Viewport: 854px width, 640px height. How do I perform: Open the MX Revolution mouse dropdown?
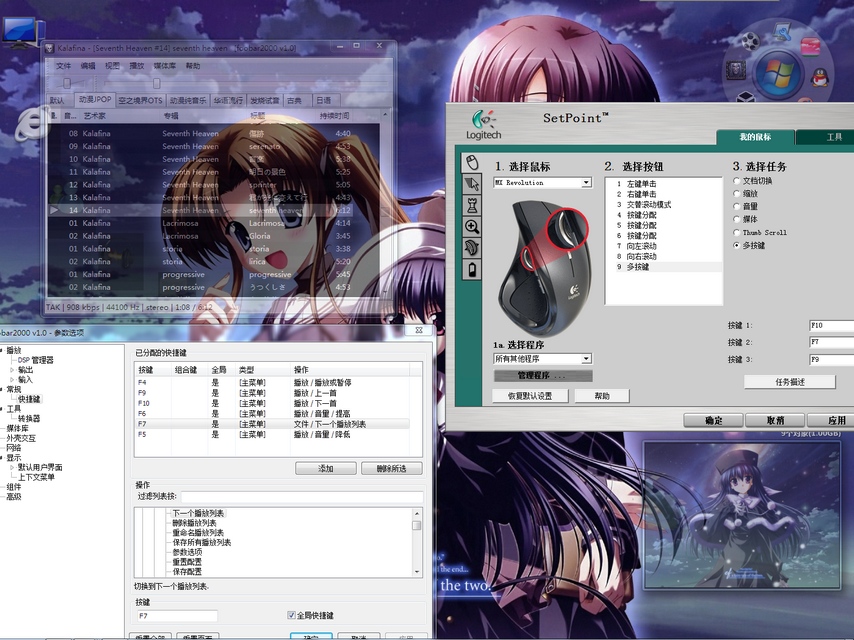click(542, 182)
